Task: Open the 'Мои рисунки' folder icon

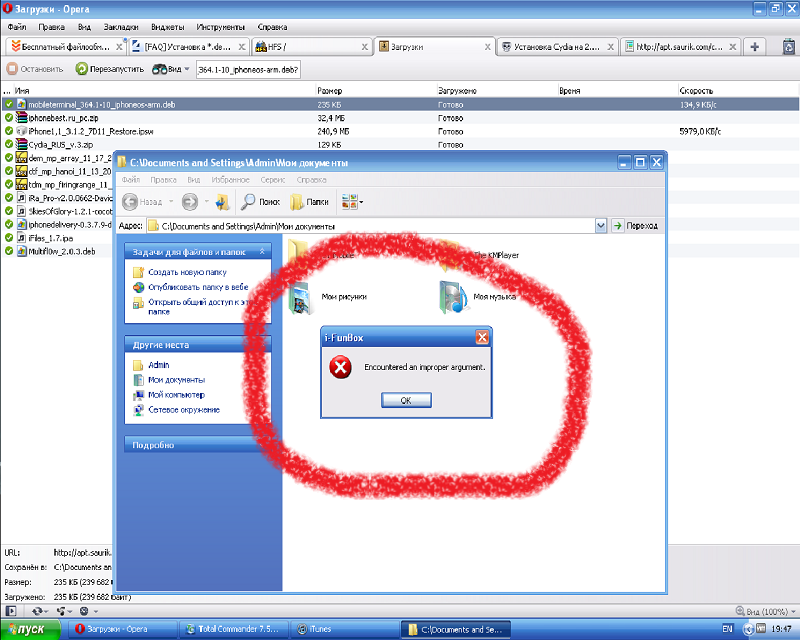Action: coord(302,297)
